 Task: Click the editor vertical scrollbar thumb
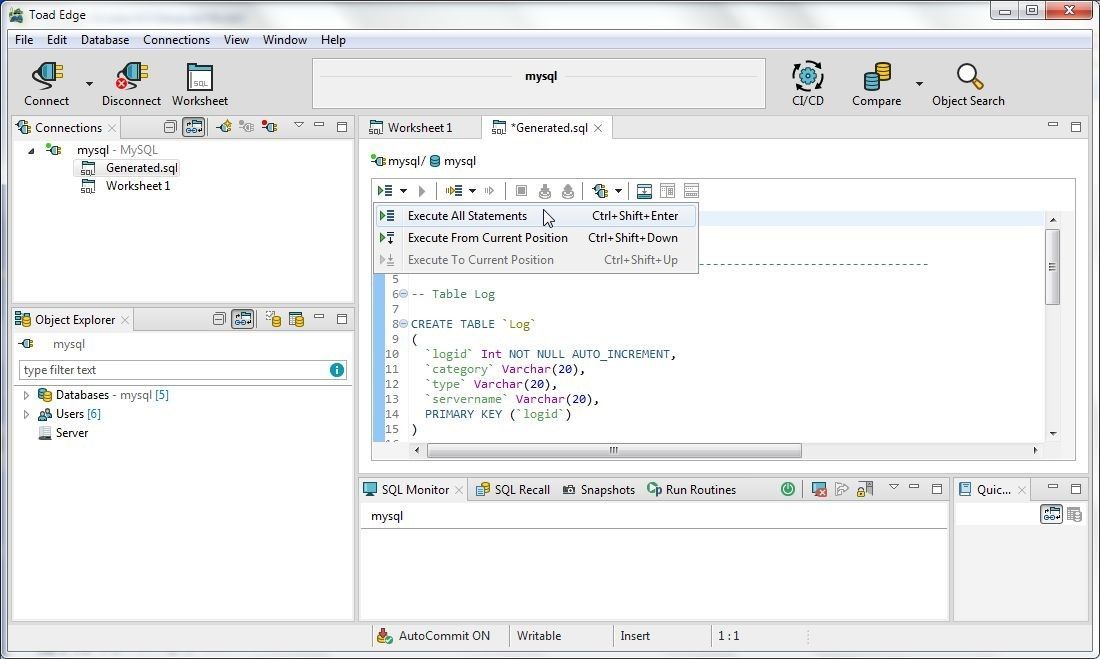pyautogui.click(x=1052, y=267)
